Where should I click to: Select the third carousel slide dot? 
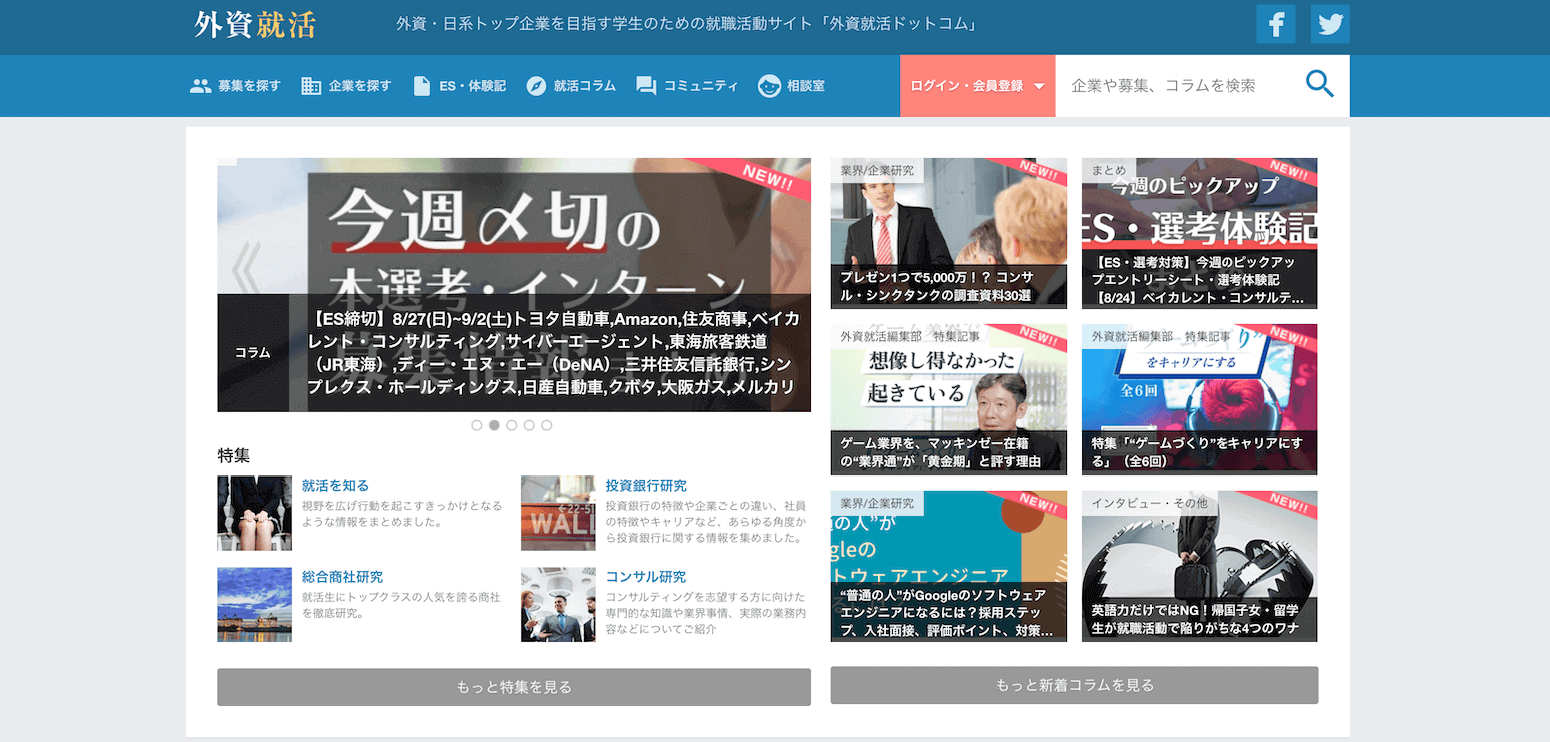pyautogui.click(x=512, y=425)
